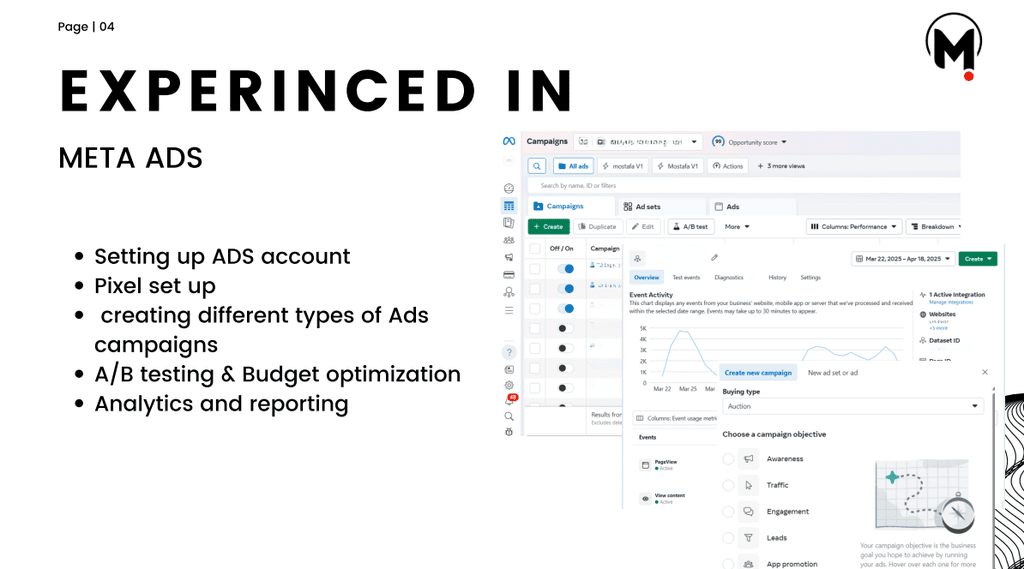1024x569 pixels.
Task: Open the Audiences people icon in sidebar
Action: [x=509, y=240]
